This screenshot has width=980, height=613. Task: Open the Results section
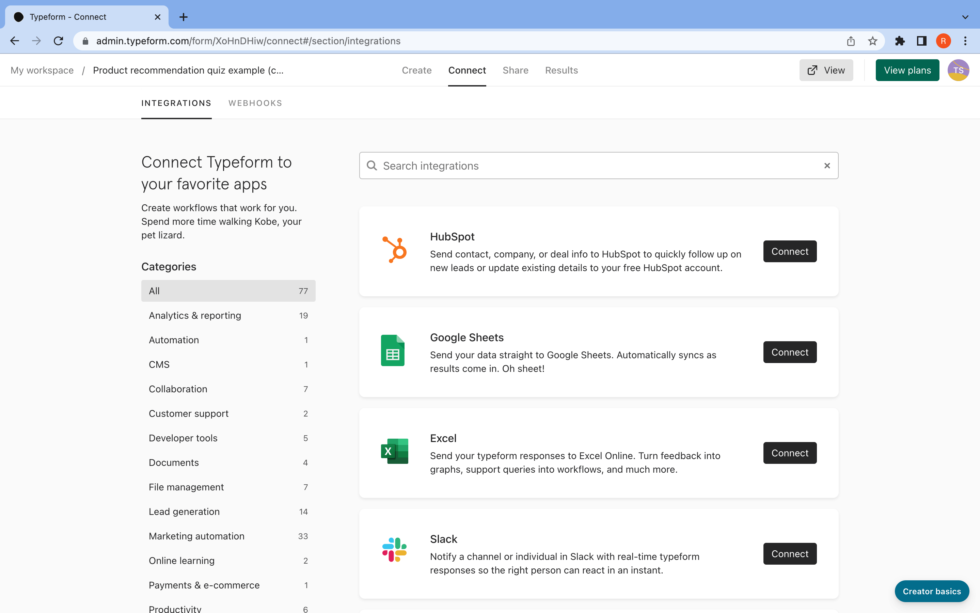click(x=561, y=70)
